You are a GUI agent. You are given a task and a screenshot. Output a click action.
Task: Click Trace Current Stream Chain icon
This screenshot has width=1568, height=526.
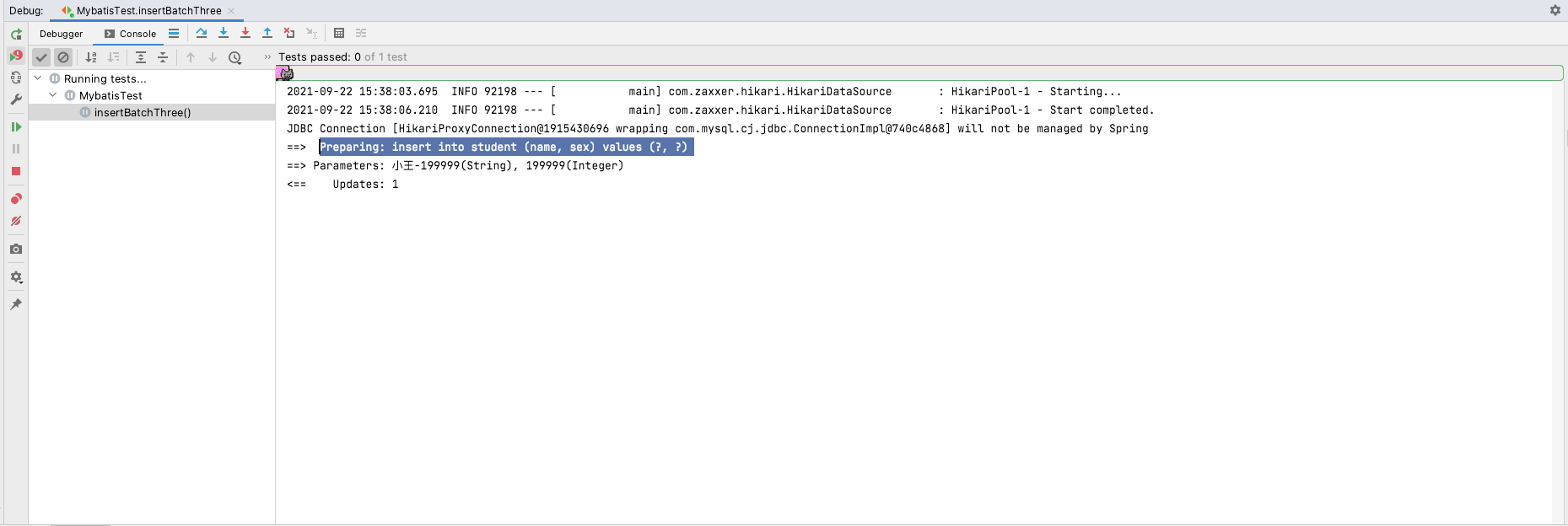(x=361, y=33)
